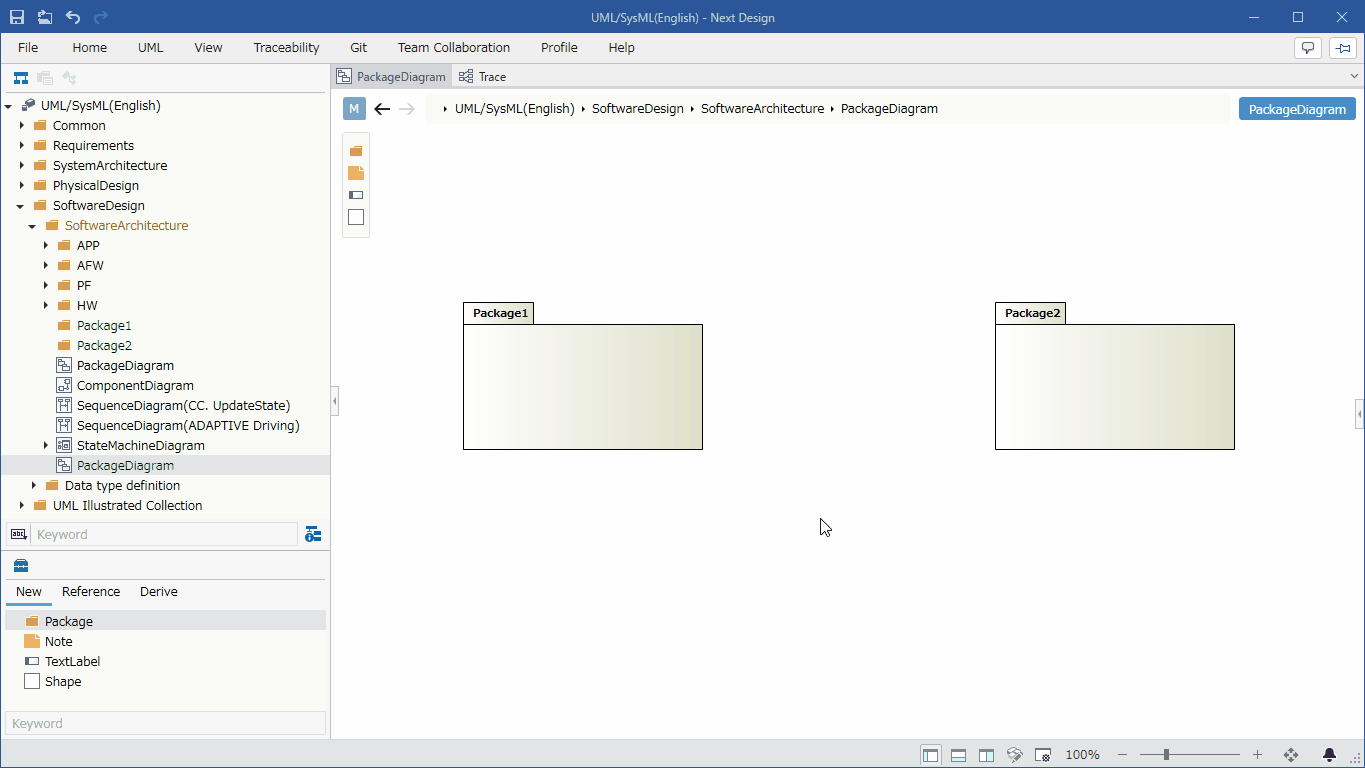The height and width of the screenshot is (768, 1365).
Task: Expand the APP package
Action: pyautogui.click(x=46, y=246)
